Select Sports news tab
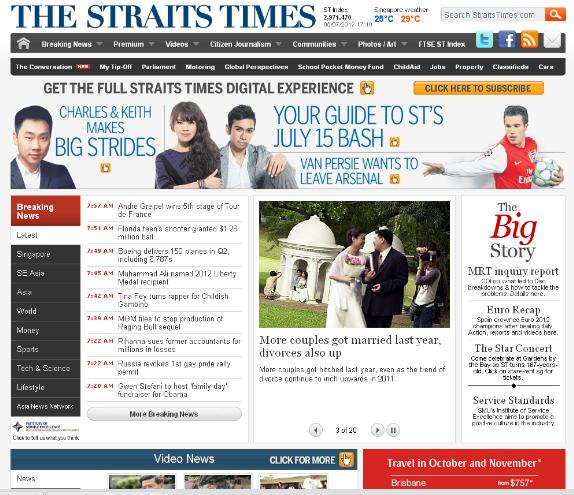Viewport: 574px width, 495px height. pos(45,349)
